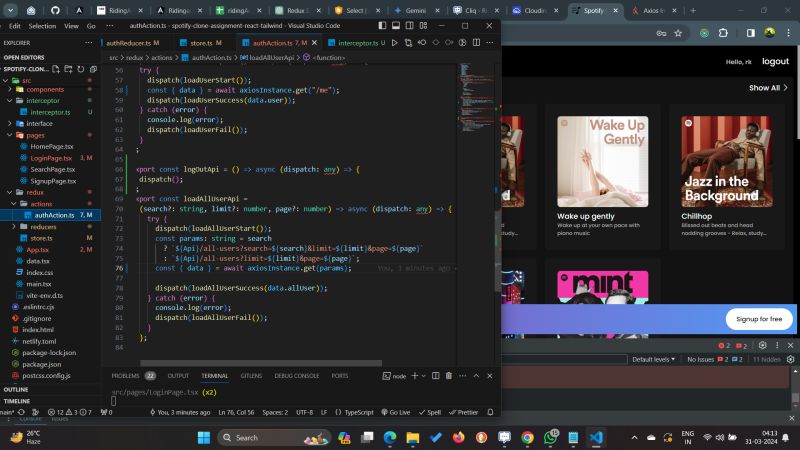The height and width of the screenshot is (450, 800).
Task: Split the terminal panel
Action: [x=436, y=376]
